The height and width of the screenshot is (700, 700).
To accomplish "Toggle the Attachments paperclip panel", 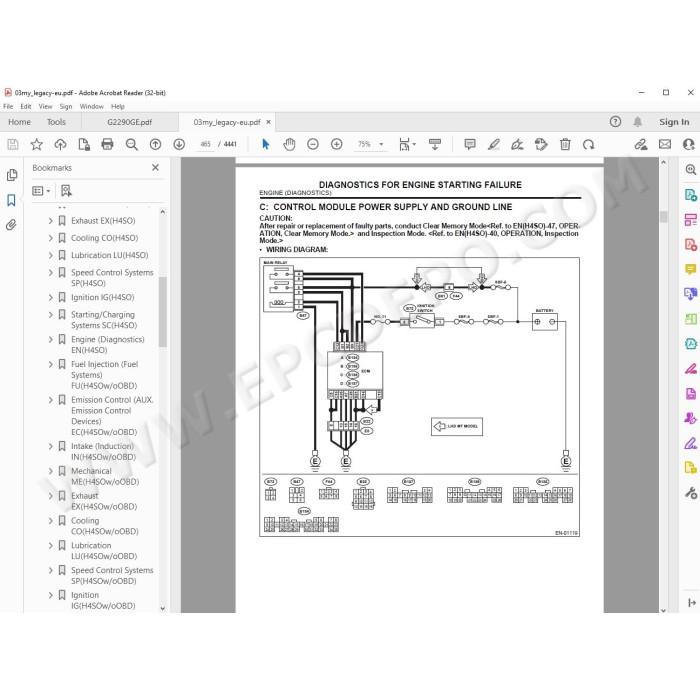I will pos(11,225).
